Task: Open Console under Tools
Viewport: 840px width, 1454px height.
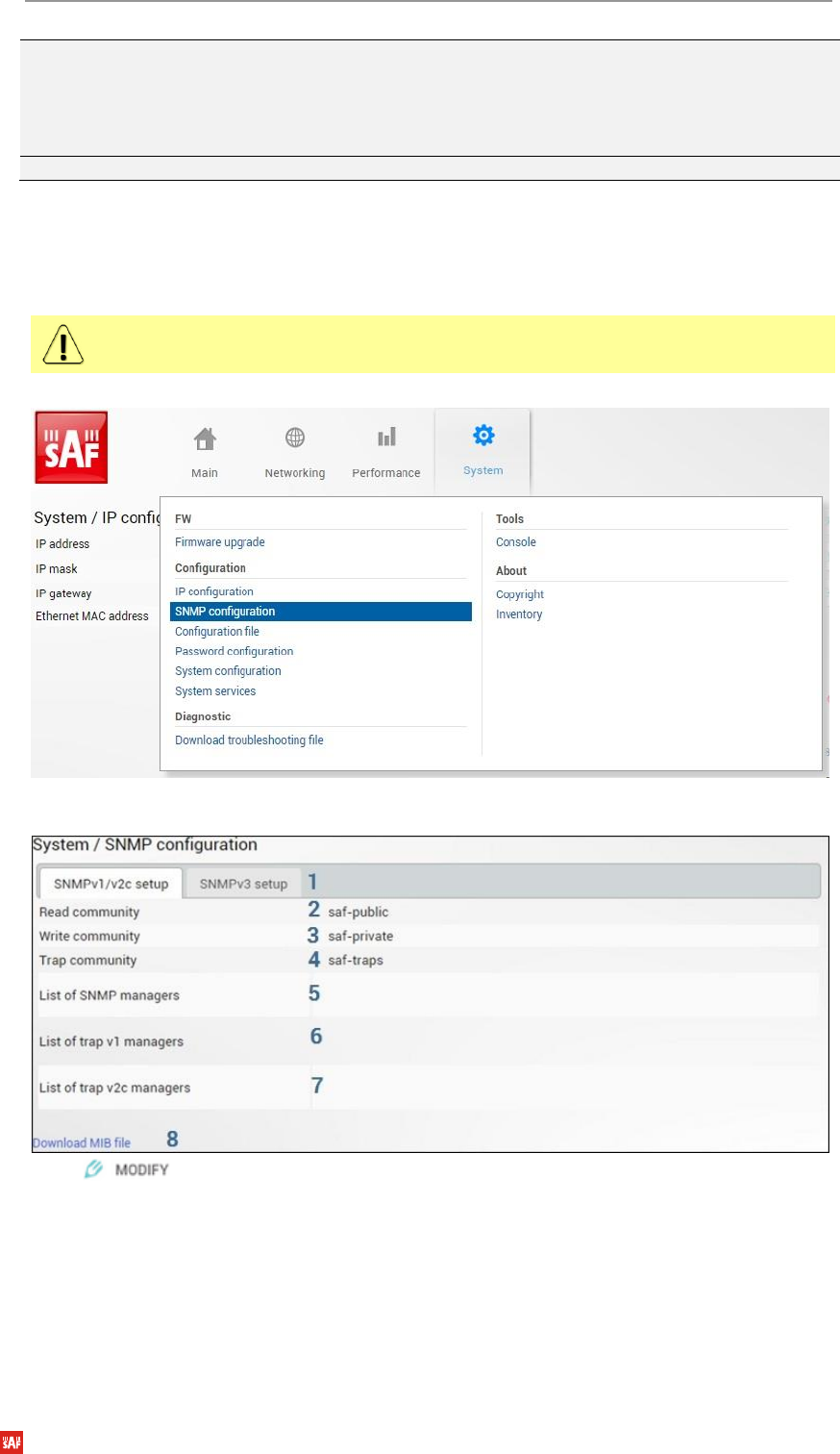Action: (516, 542)
